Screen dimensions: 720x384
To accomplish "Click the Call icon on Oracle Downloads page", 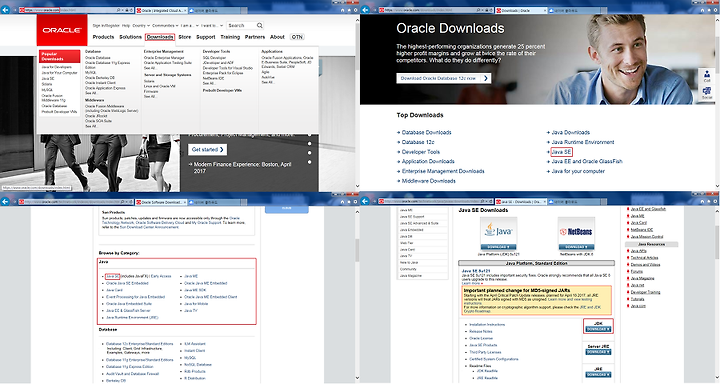I will pyautogui.click(x=707, y=76).
